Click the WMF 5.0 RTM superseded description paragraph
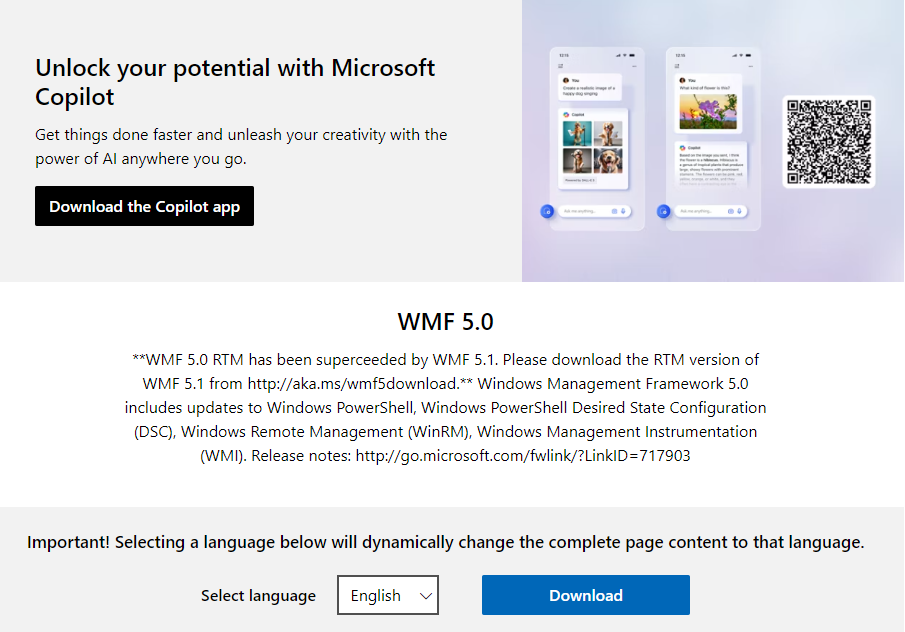Image resolution: width=905 pixels, height=632 pixels. [x=446, y=407]
